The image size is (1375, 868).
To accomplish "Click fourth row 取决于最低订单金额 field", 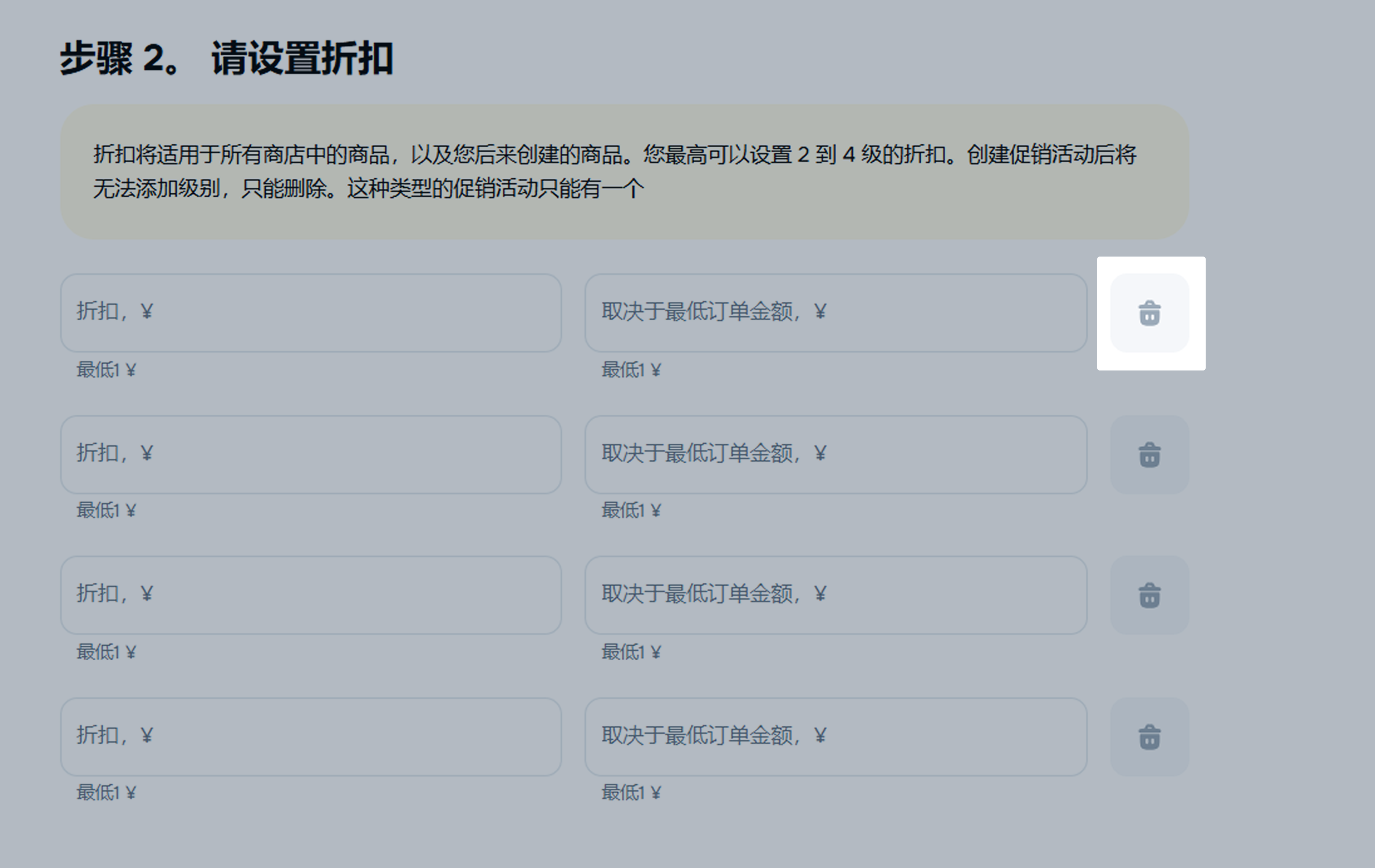I will (835, 736).
